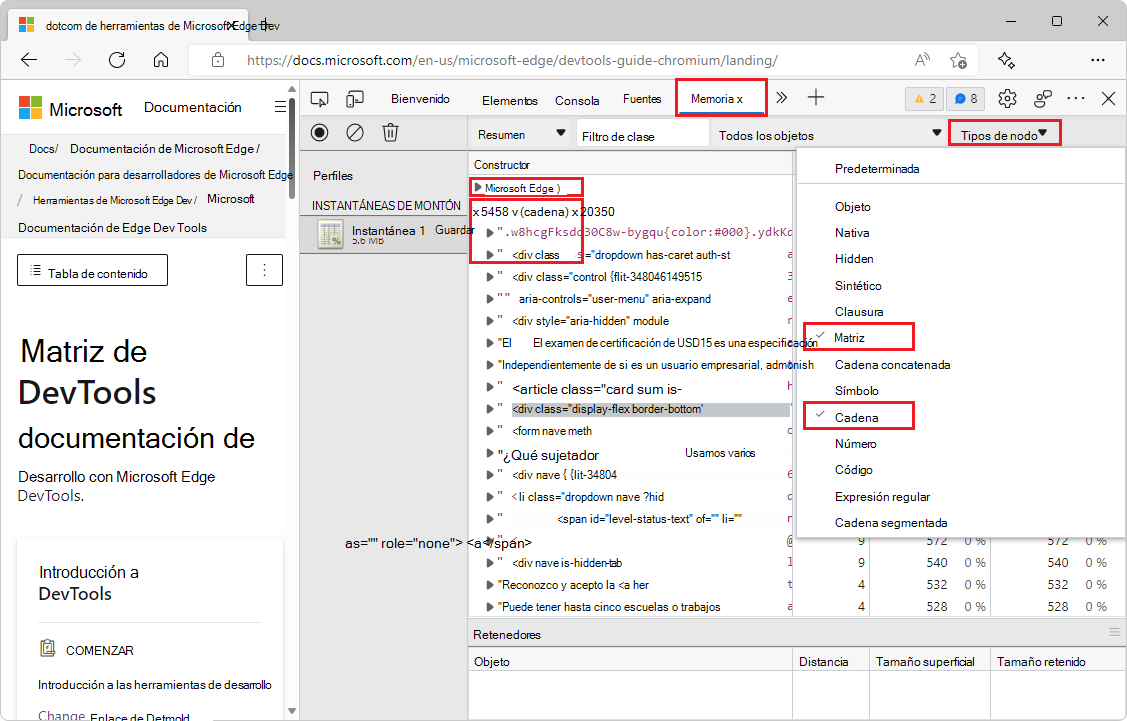The height and width of the screenshot is (721, 1127).
Task: Click the browser address bar URL
Action: (x=512, y=60)
